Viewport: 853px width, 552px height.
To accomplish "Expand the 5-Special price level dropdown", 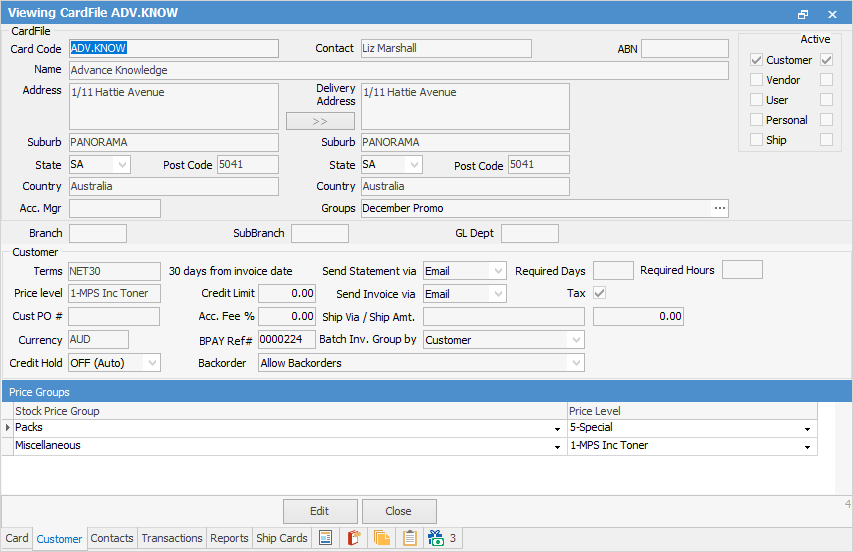I will click(808, 429).
